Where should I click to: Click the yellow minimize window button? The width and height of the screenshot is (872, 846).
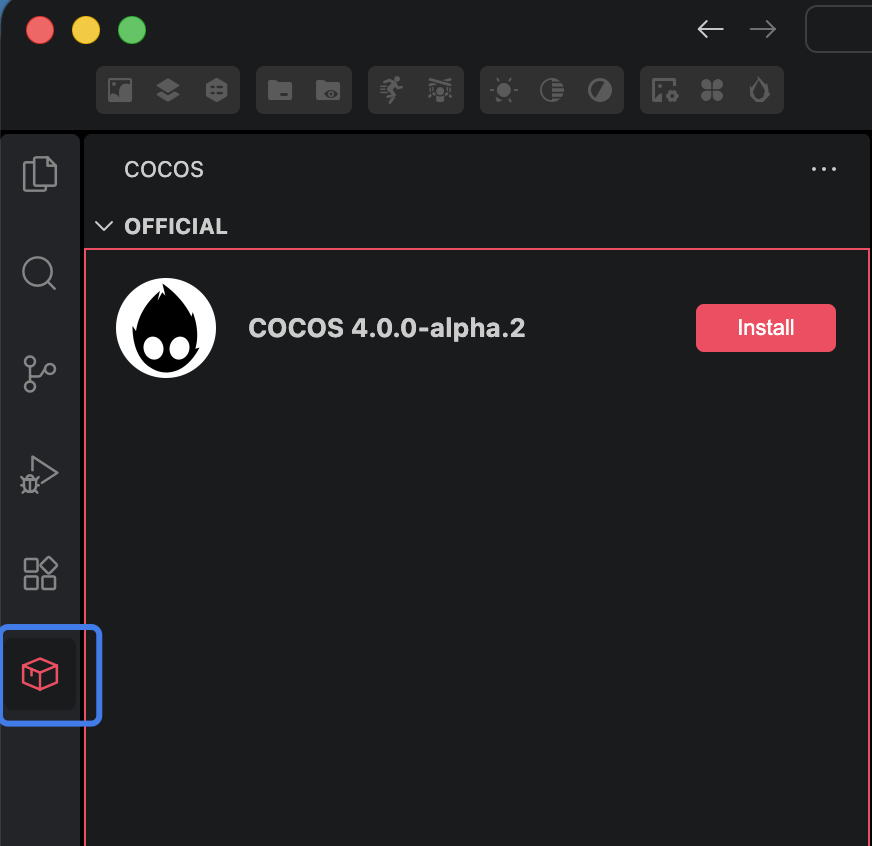(86, 30)
